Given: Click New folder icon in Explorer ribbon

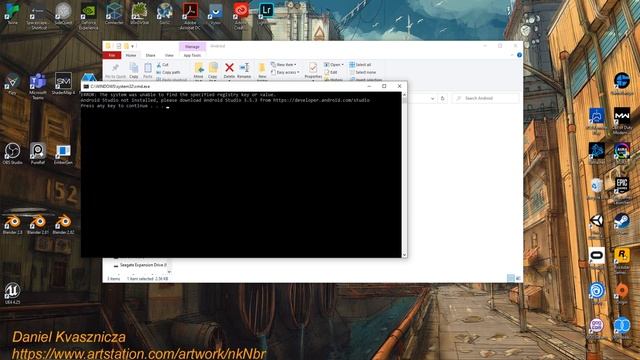Looking at the screenshot, I should [262, 70].
